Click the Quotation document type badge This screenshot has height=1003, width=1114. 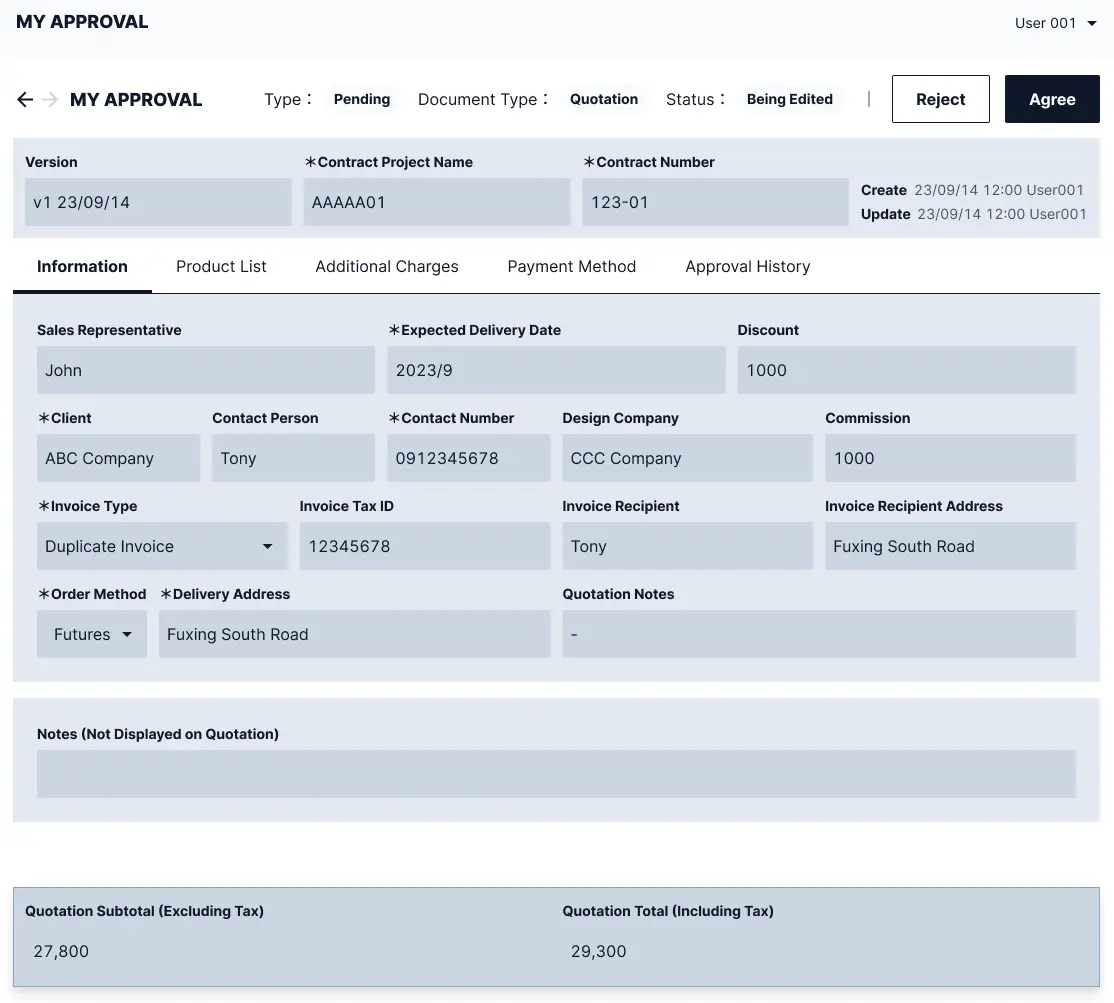tap(604, 99)
